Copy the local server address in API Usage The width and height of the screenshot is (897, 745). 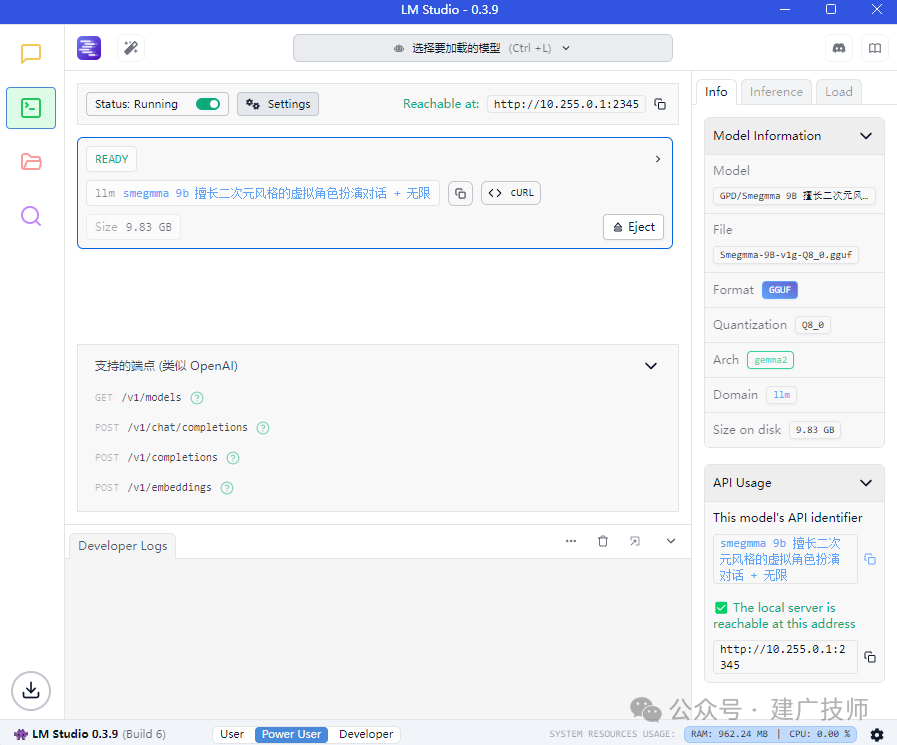click(x=870, y=657)
